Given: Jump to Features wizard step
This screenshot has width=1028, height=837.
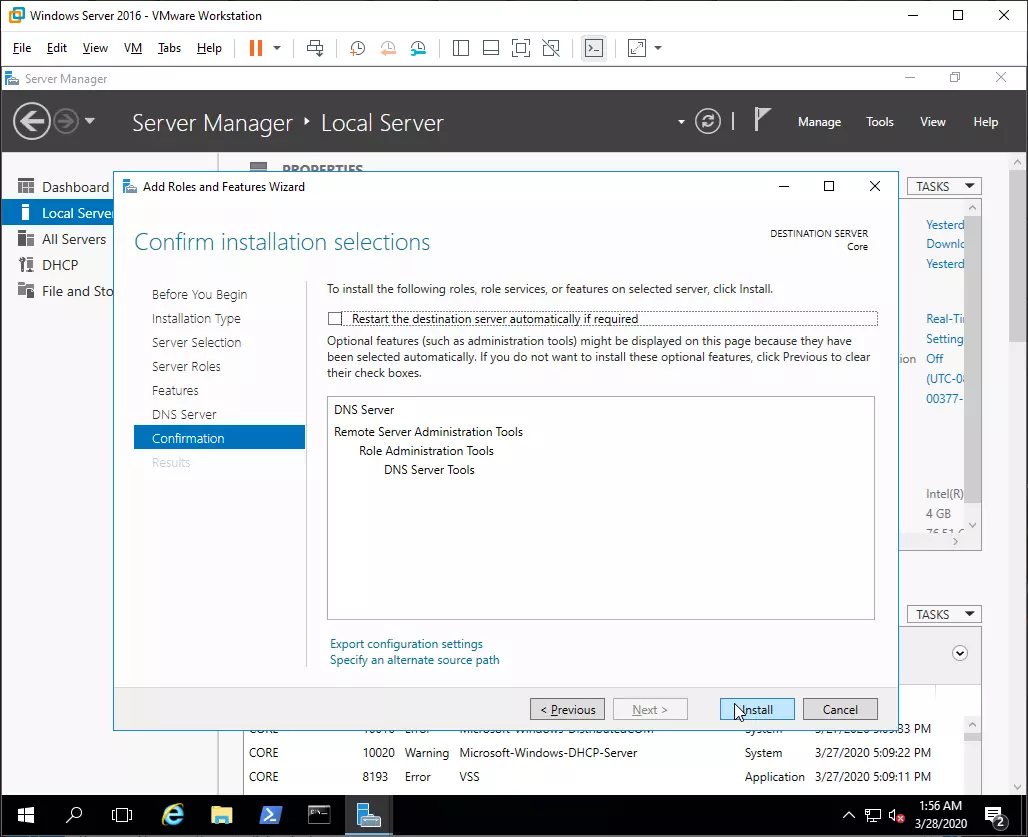Looking at the screenshot, I should coord(175,391).
